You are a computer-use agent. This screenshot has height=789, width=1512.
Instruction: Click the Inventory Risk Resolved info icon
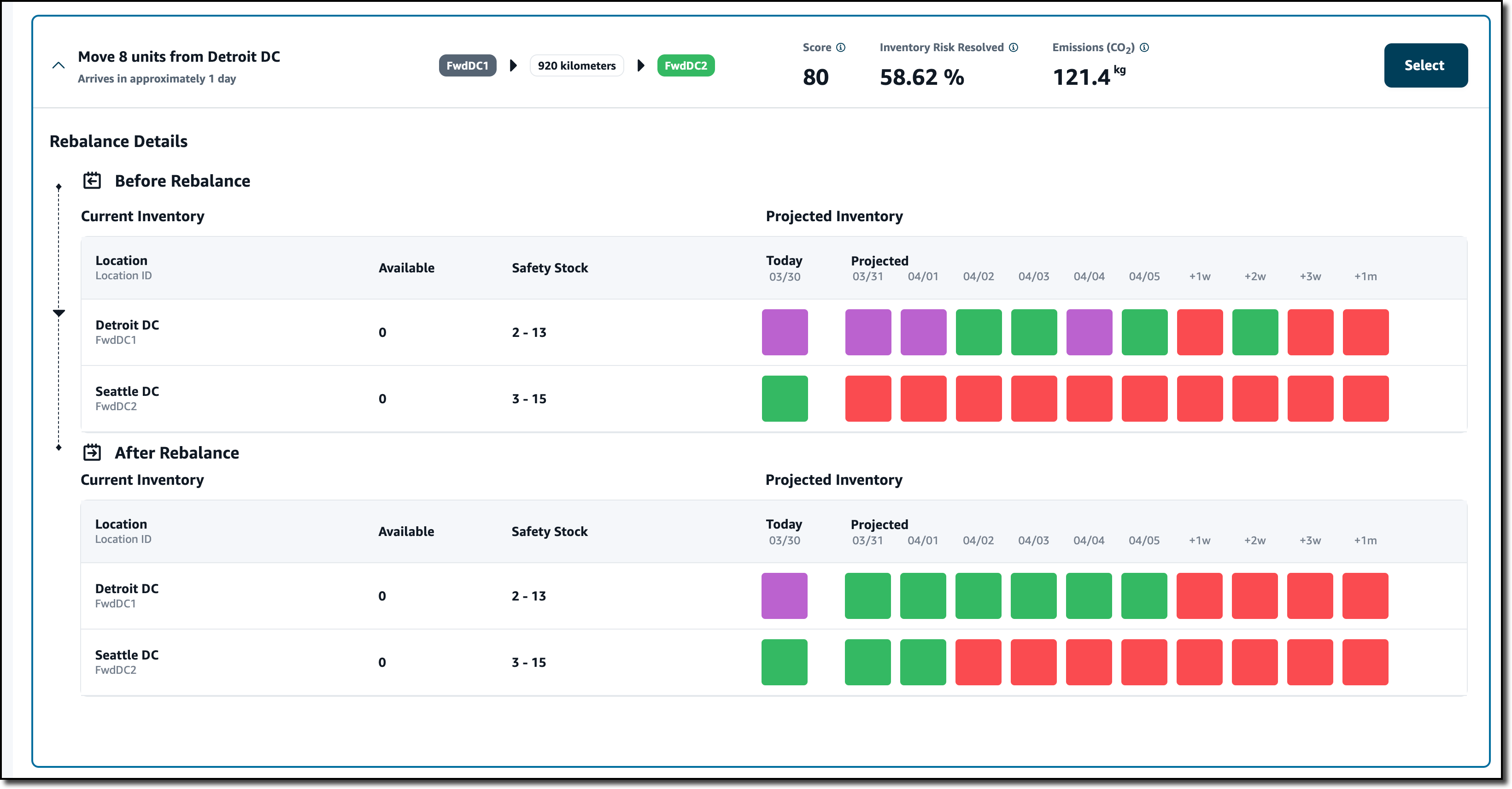point(1013,47)
